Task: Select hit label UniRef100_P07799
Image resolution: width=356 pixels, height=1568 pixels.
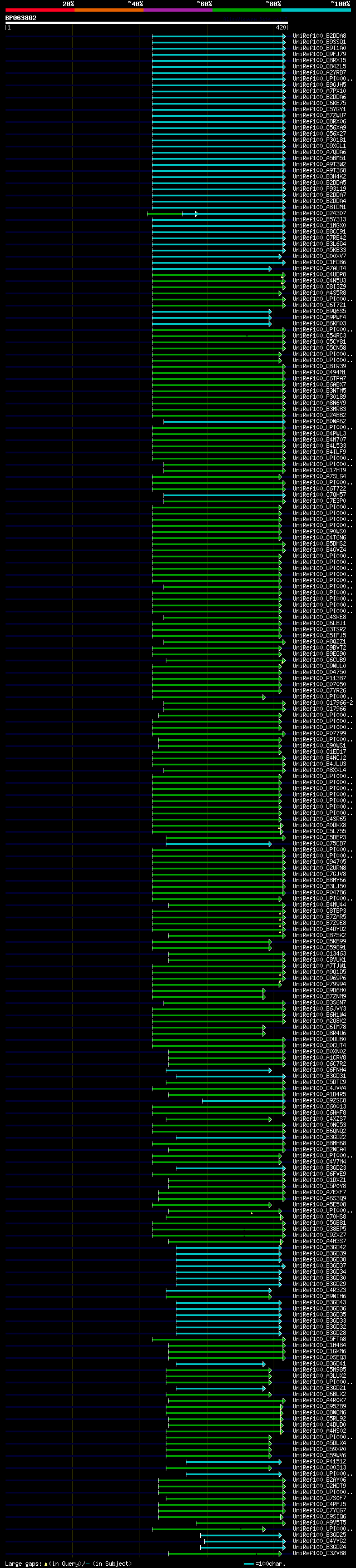Action: click(319, 734)
